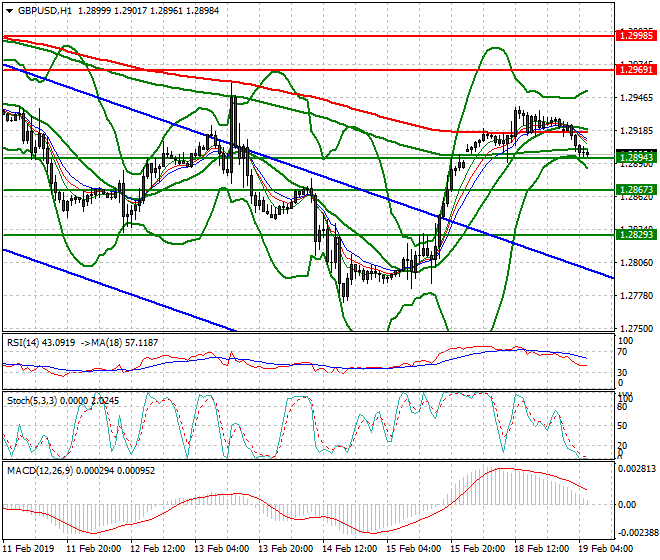660x560 pixels.
Task: Click the GBPUSD,H1 chart title text
Action: pyautogui.click(x=44, y=11)
